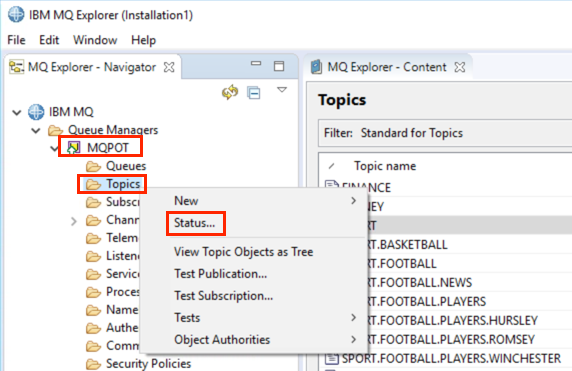Collapse the IBM MQ tree node
This screenshot has height=371, width=572.
pyautogui.click(x=17, y=112)
